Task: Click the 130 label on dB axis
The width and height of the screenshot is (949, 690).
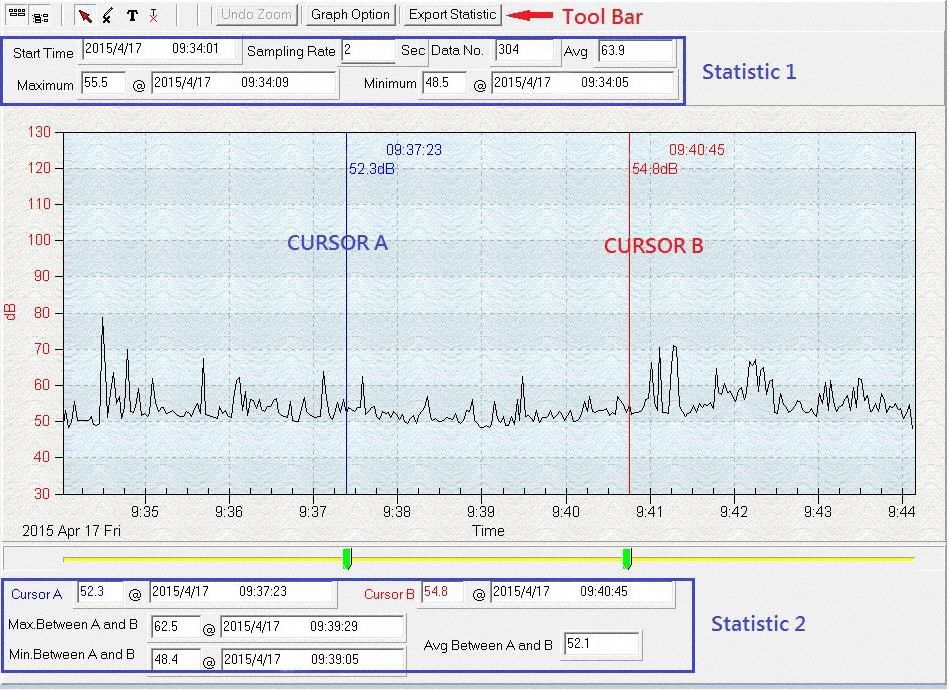Action: 39,132
